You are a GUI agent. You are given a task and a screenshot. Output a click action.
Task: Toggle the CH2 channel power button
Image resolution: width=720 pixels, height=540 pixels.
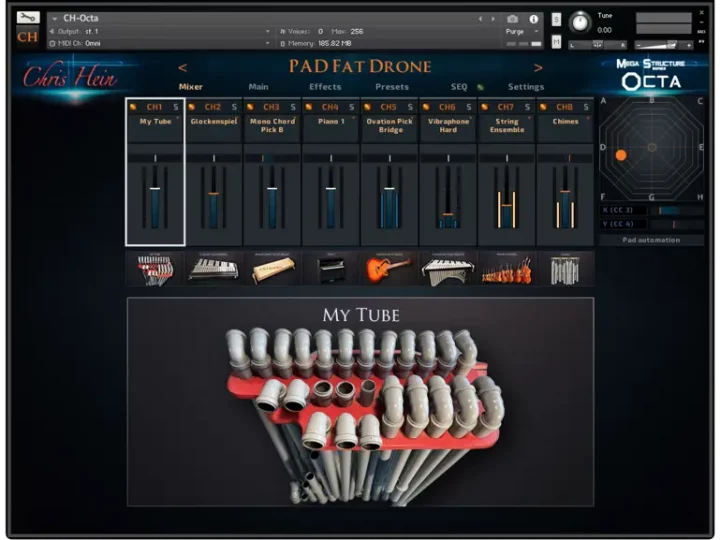click(x=191, y=107)
